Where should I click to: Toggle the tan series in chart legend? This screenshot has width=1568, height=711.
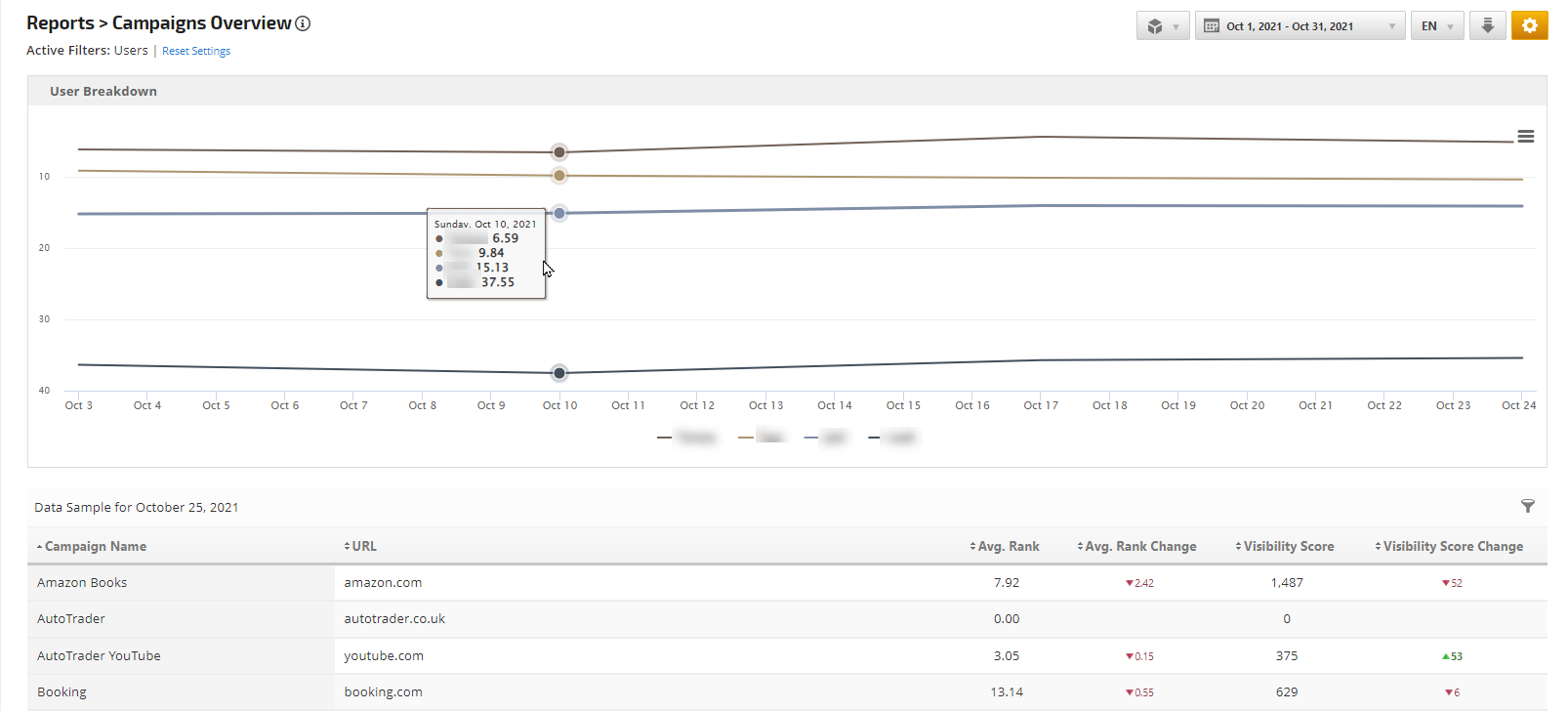(762, 438)
